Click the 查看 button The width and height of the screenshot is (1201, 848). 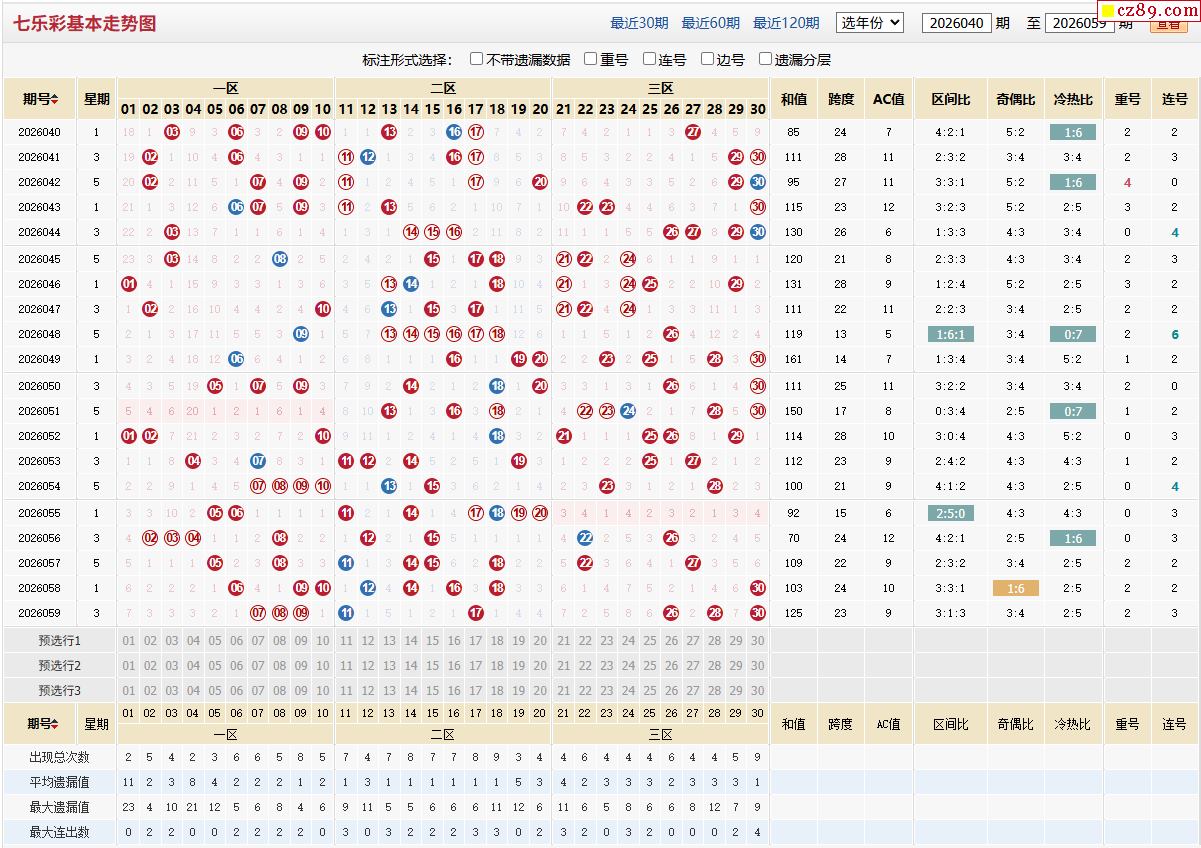[1169, 25]
